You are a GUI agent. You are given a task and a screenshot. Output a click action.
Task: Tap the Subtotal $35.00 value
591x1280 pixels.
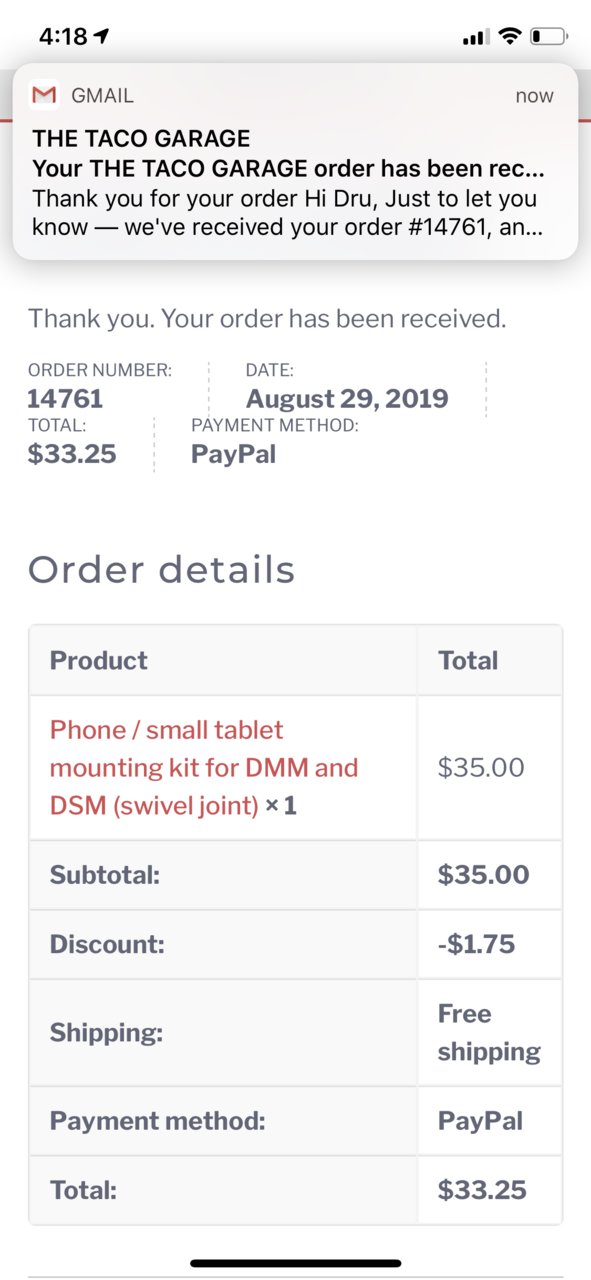[x=484, y=875]
